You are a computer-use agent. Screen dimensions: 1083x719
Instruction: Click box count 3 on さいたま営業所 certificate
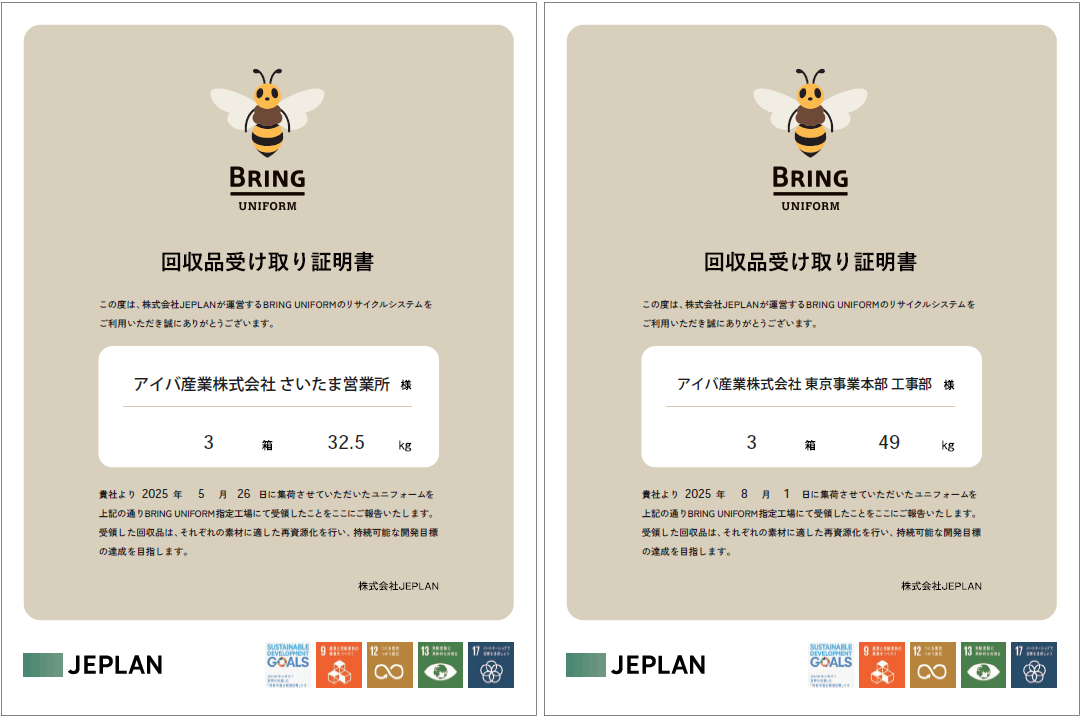coord(209,442)
